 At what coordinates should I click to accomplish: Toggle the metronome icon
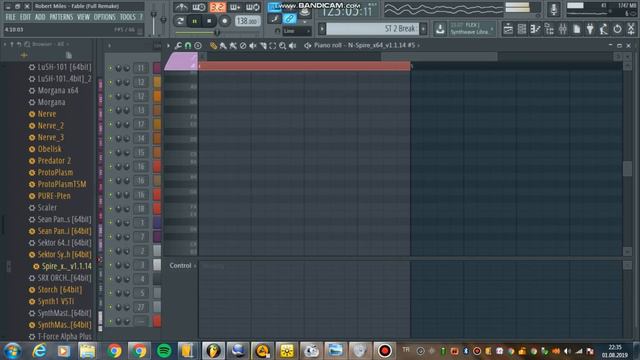click(x=181, y=7)
